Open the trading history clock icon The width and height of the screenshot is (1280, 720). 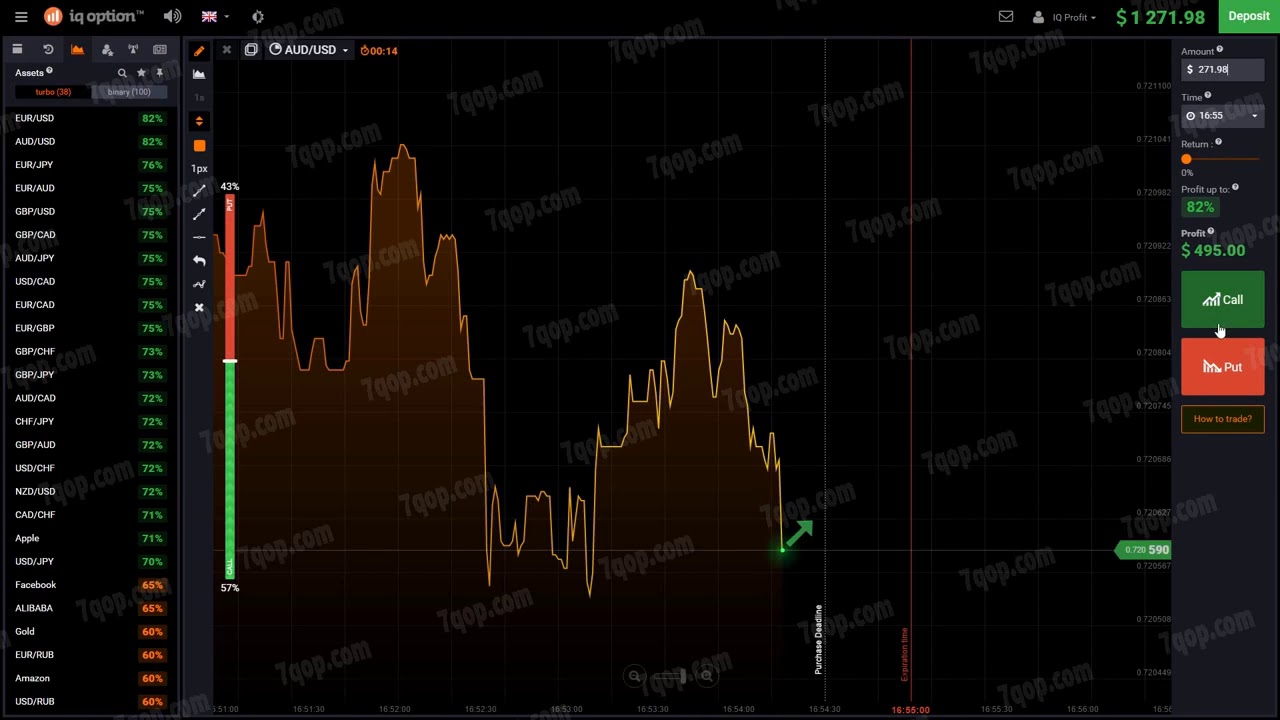tap(47, 49)
